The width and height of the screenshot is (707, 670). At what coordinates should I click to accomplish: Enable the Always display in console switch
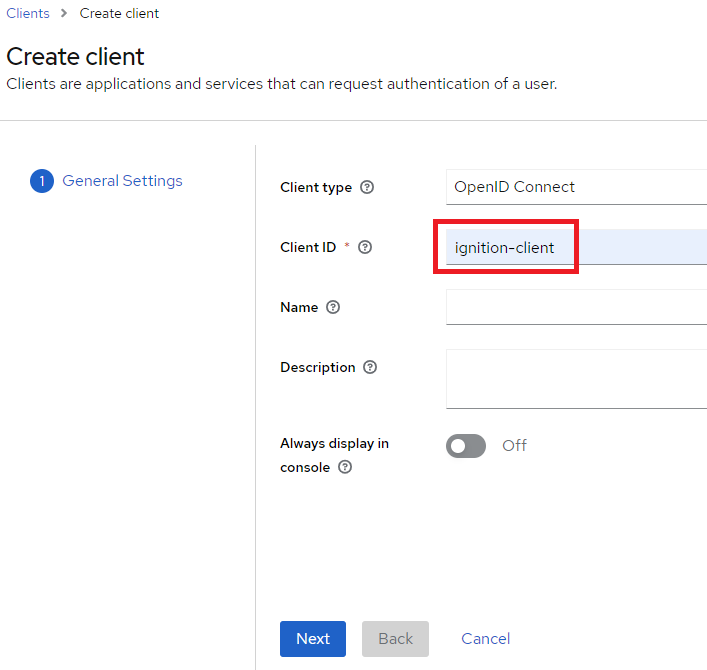466,446
